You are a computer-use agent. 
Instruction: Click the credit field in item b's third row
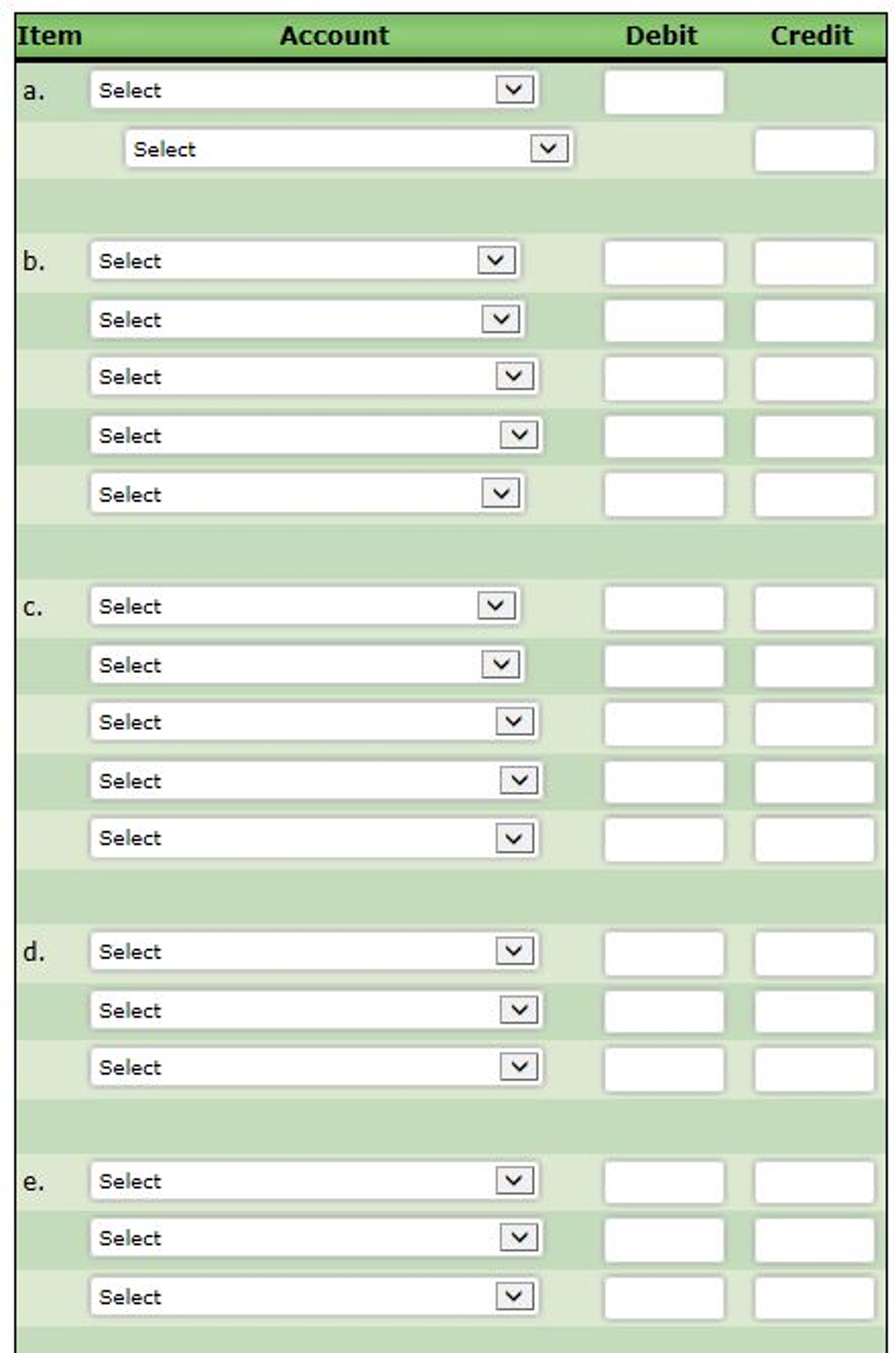tap(813, 379)
